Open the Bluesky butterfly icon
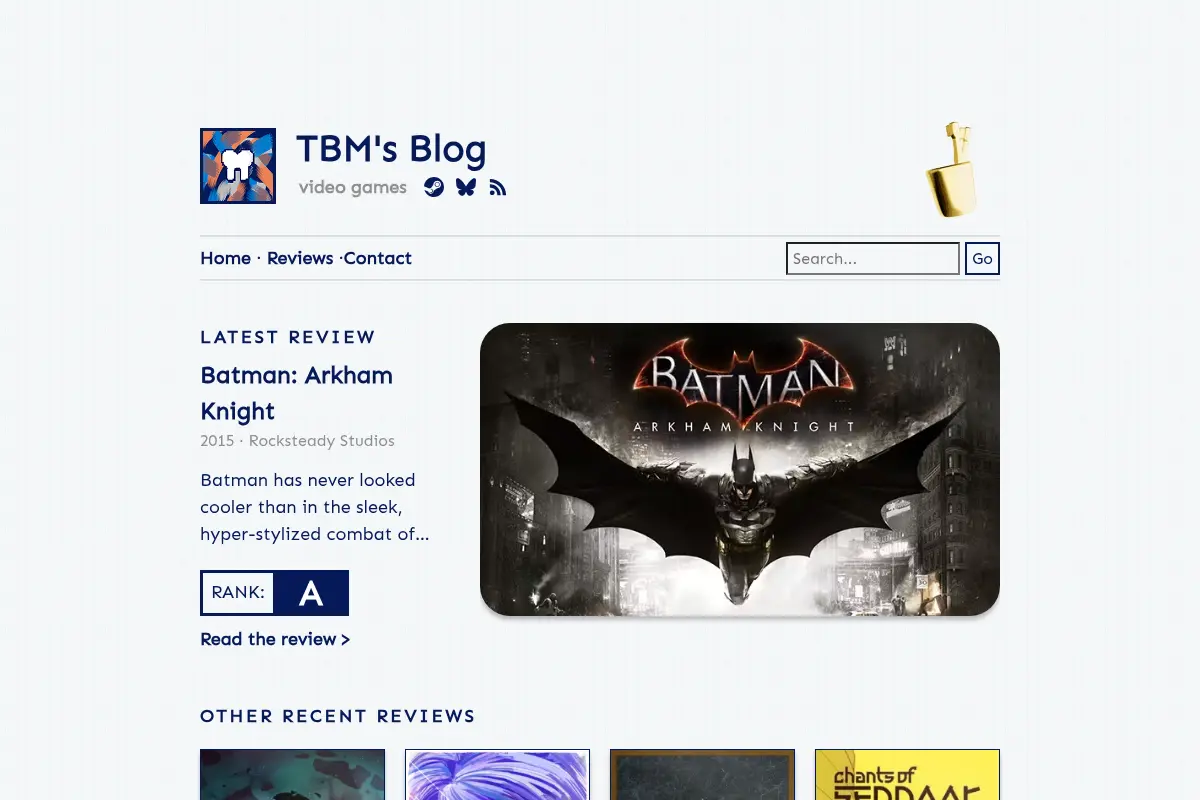Screen dimensions: 1200x800 pyautogui.click(x=466, y=187)
